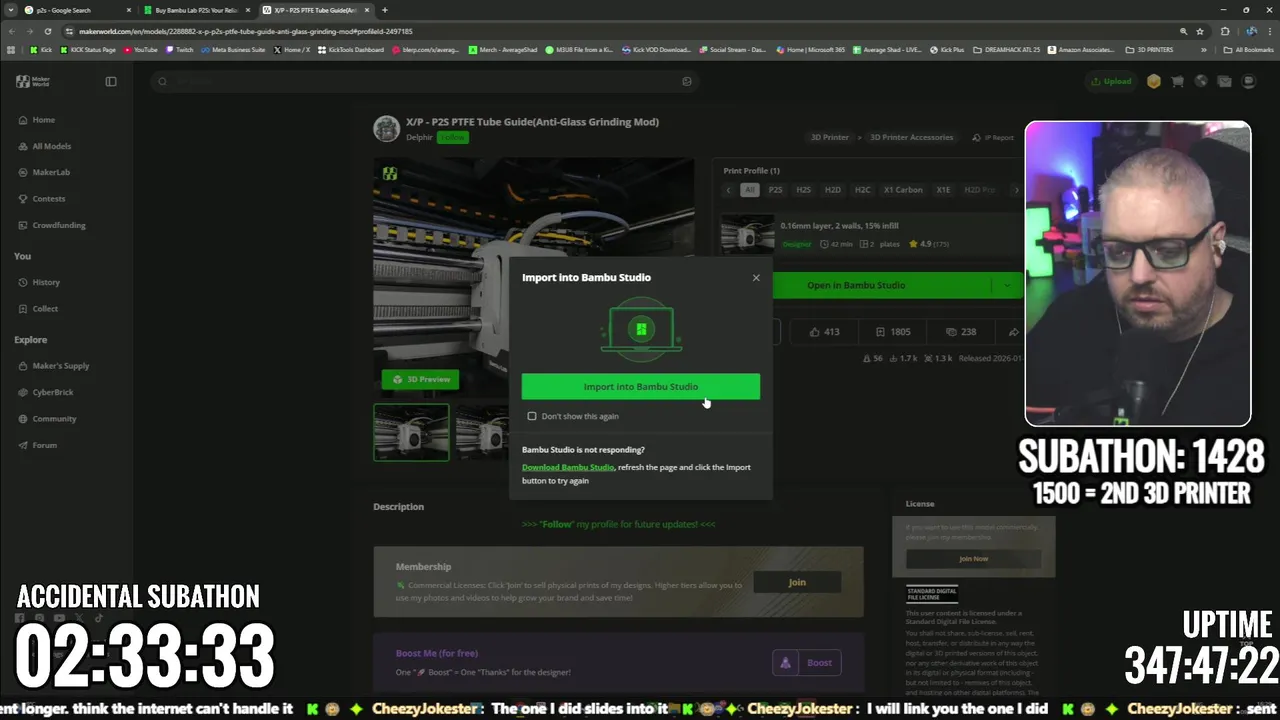
Task: Click the share arrow icon
Action: 1013,332
